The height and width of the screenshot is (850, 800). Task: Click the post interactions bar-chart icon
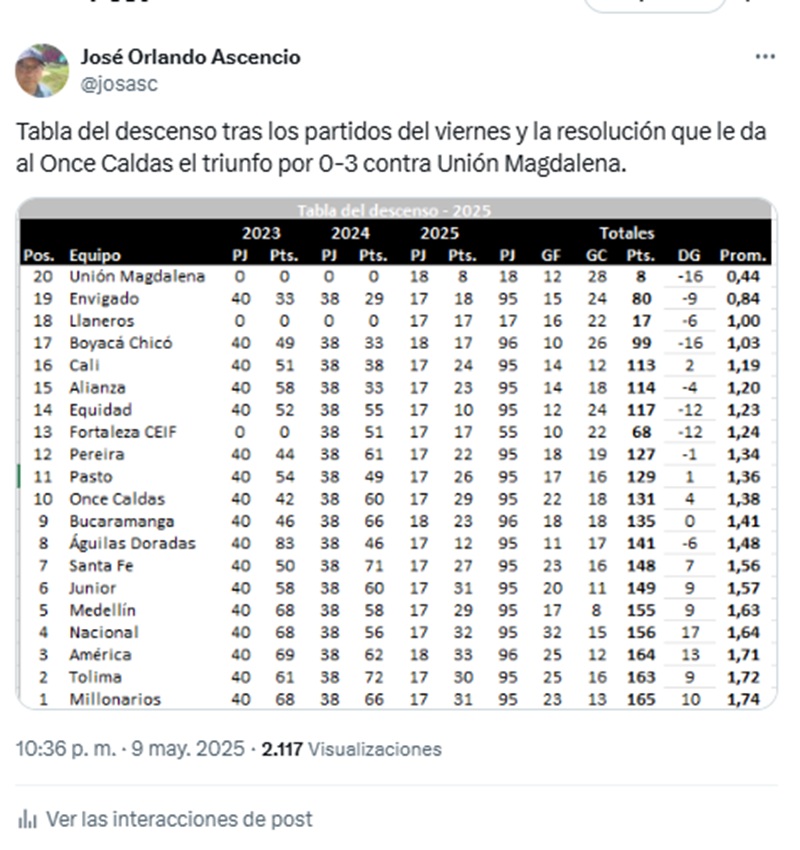tap(27, 819)
